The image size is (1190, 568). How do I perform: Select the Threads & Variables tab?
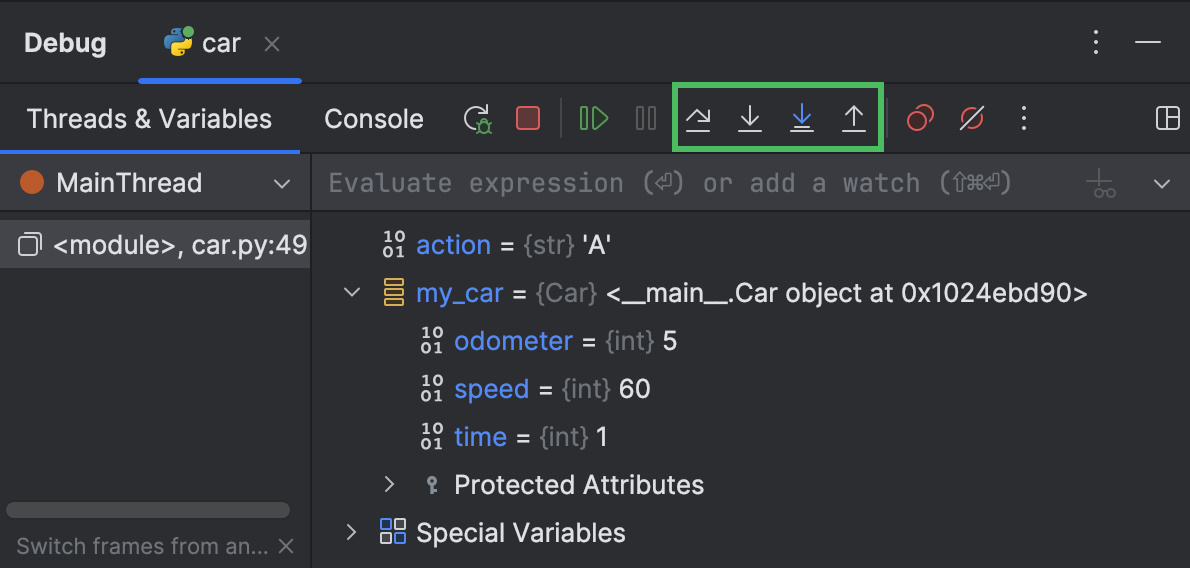coord(149,119)
